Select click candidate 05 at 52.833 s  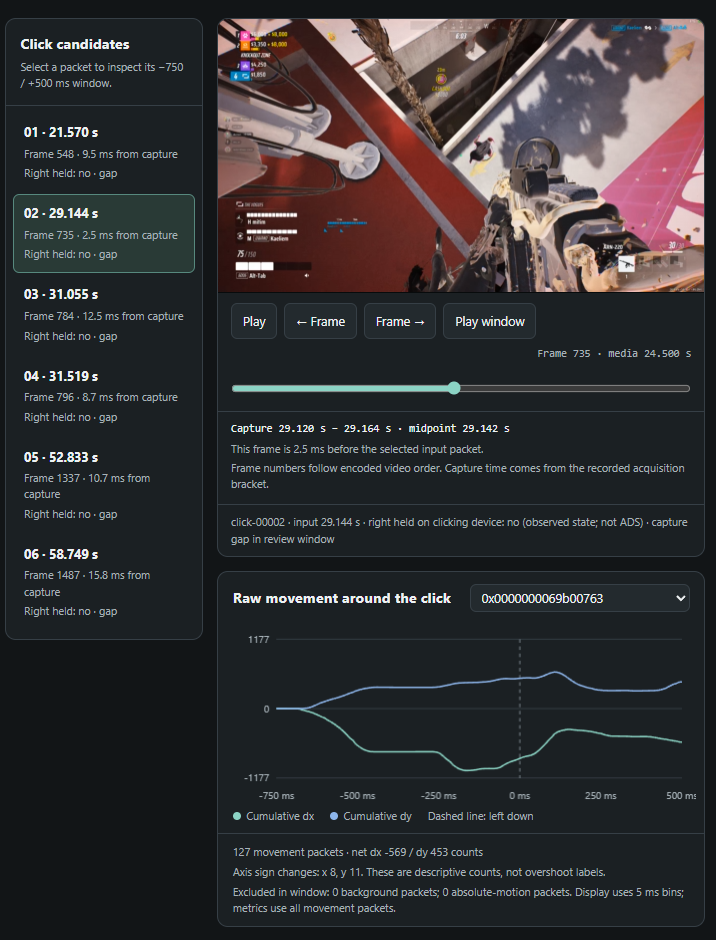tap(104, 485)
